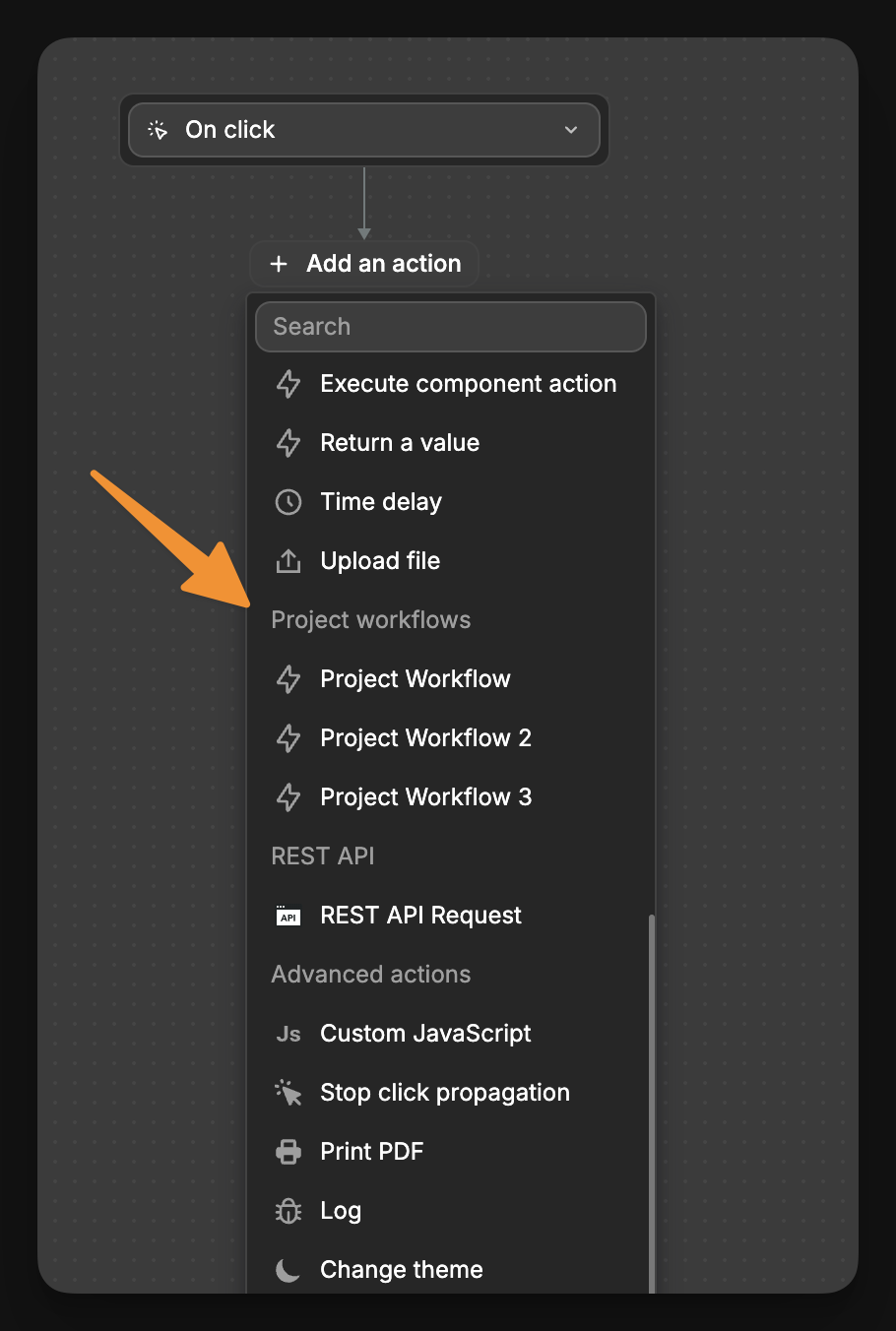Select Project Workflow 3

[425, 797]
